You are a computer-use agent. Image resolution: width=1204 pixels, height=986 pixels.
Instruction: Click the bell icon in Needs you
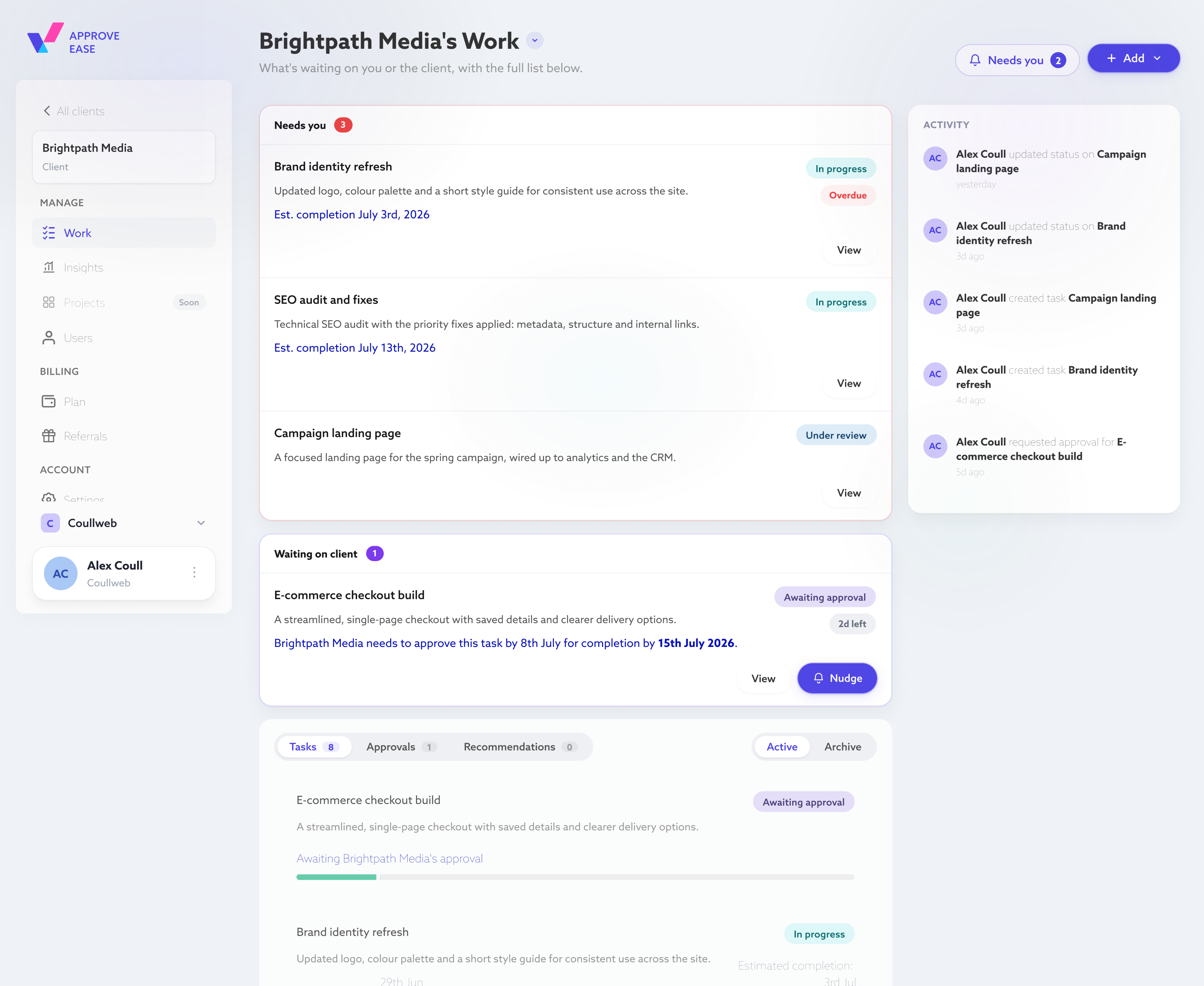(x=975, y=60)
